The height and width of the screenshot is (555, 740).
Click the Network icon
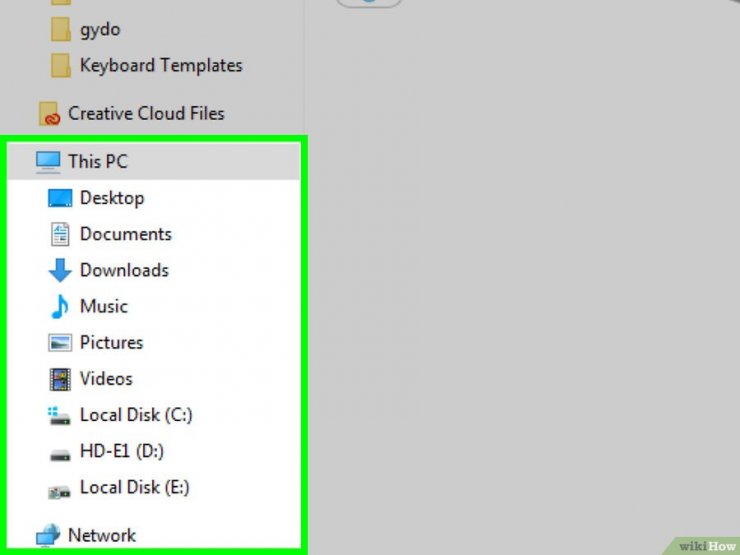pyautogui.click(x=48, y=536)
